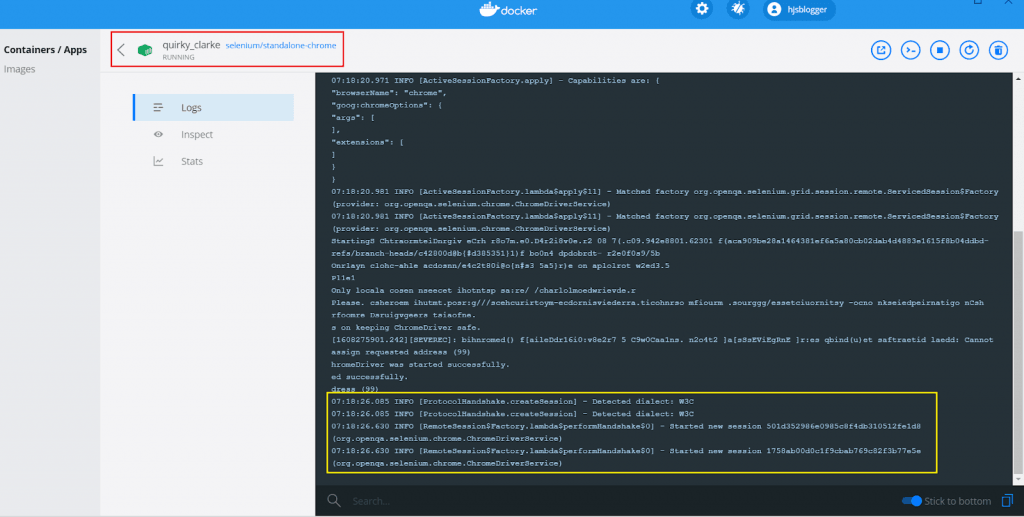The height and width of the screenshot is (517, 1024).
Task: Click the log search magnifier icon
Action: coord(334,501)
